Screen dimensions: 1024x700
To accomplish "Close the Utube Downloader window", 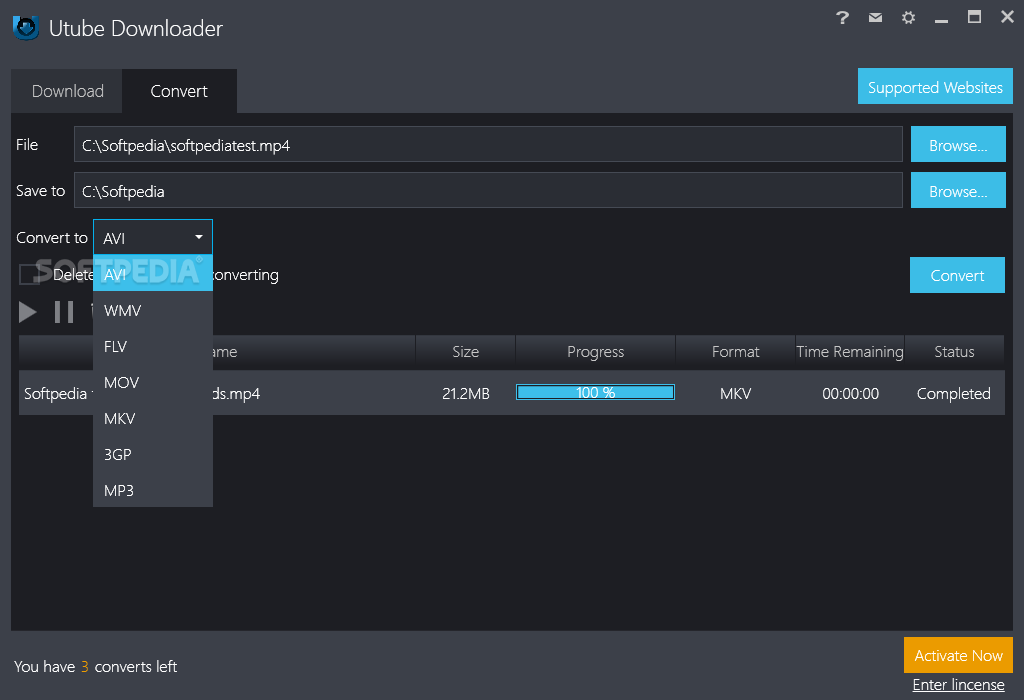I will [1007, 17].
